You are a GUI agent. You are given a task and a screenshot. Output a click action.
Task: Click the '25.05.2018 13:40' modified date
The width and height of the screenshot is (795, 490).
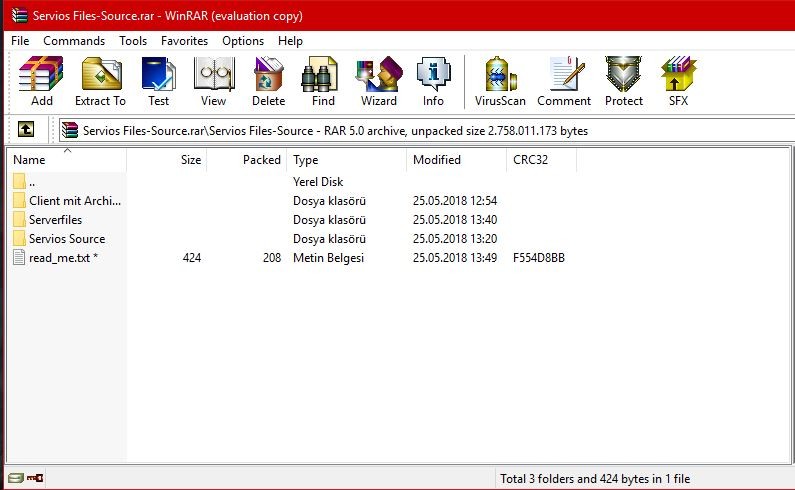455,220
